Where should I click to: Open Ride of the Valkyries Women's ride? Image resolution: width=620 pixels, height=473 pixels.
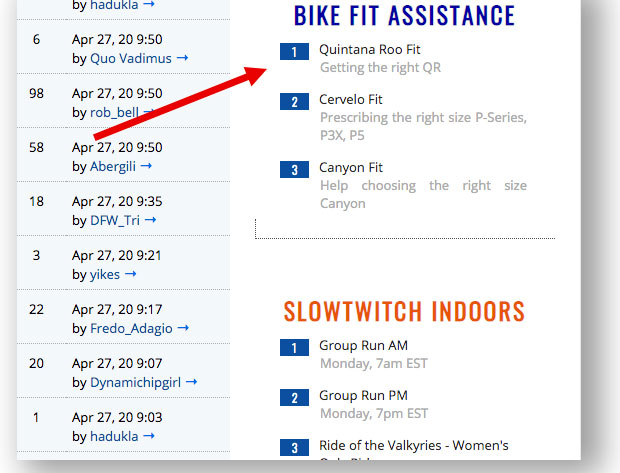[x=413, y=445]
